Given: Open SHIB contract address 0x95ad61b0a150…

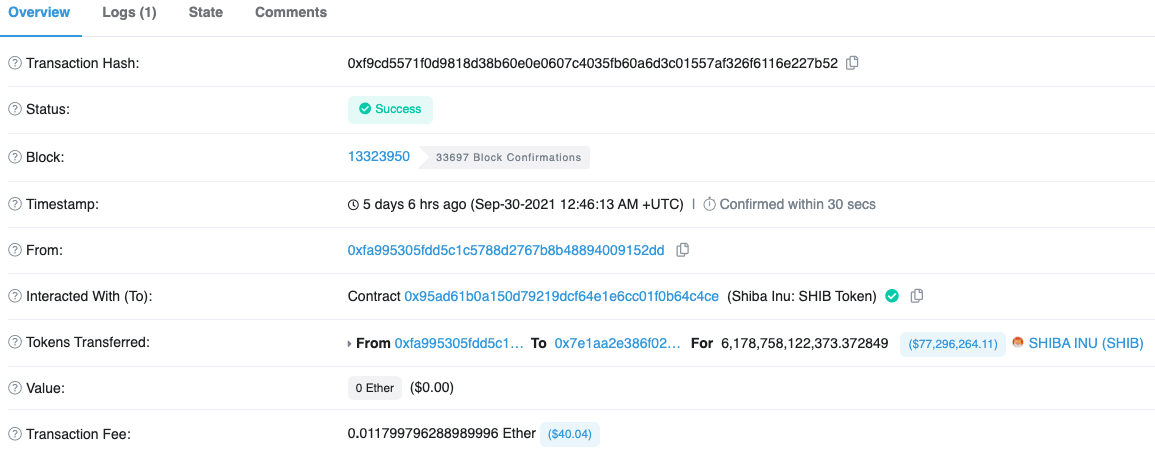Looking at the screenshot, I should (x=561, y=296).
